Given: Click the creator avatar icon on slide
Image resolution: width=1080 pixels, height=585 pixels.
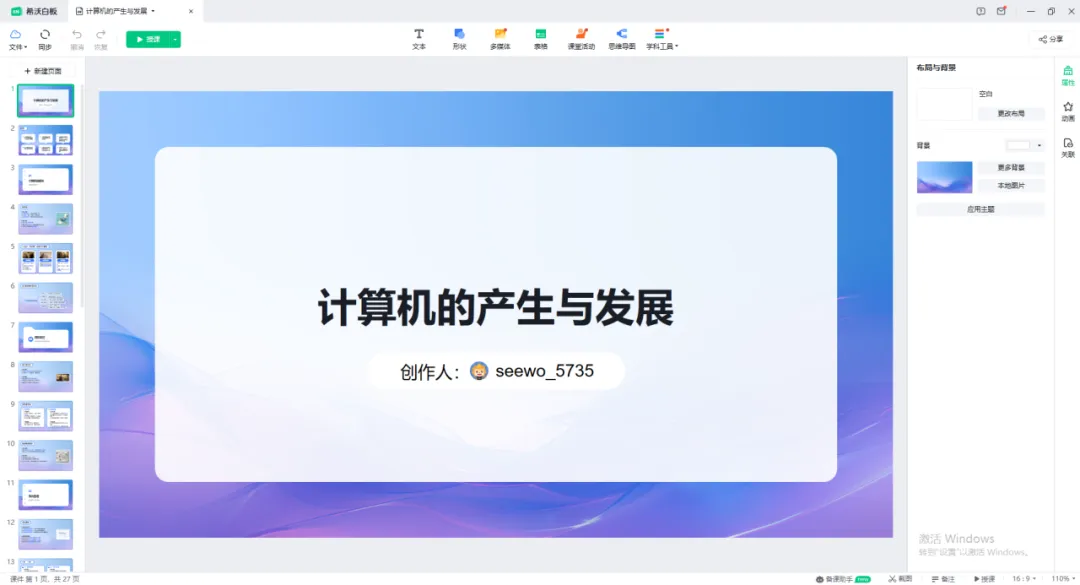Looking at the screenshot, I should coord(479,371).
